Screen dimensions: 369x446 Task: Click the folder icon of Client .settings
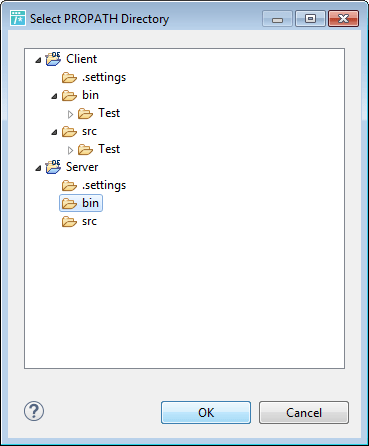[69, 78]
